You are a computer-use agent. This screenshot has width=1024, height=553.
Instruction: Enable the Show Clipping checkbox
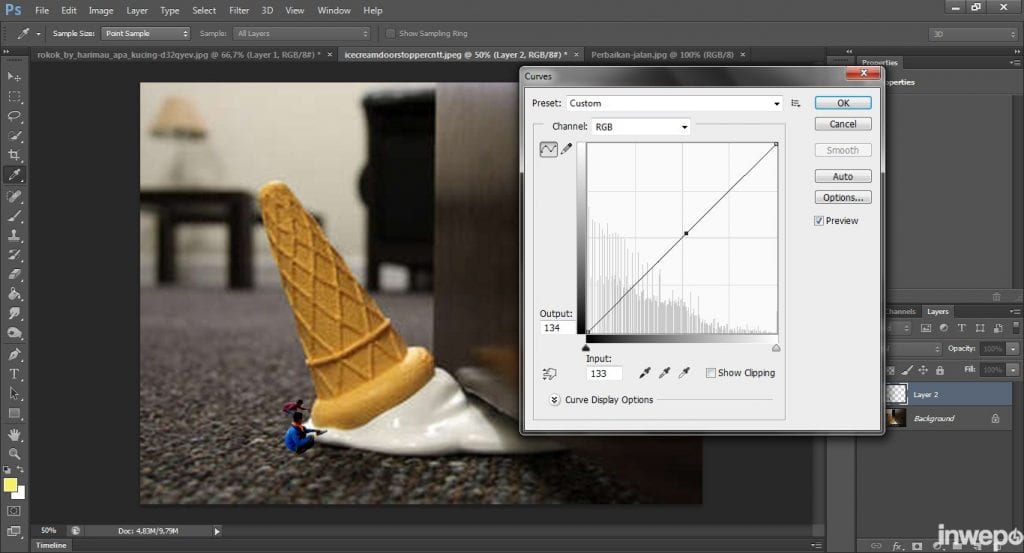tap(710, 373)
